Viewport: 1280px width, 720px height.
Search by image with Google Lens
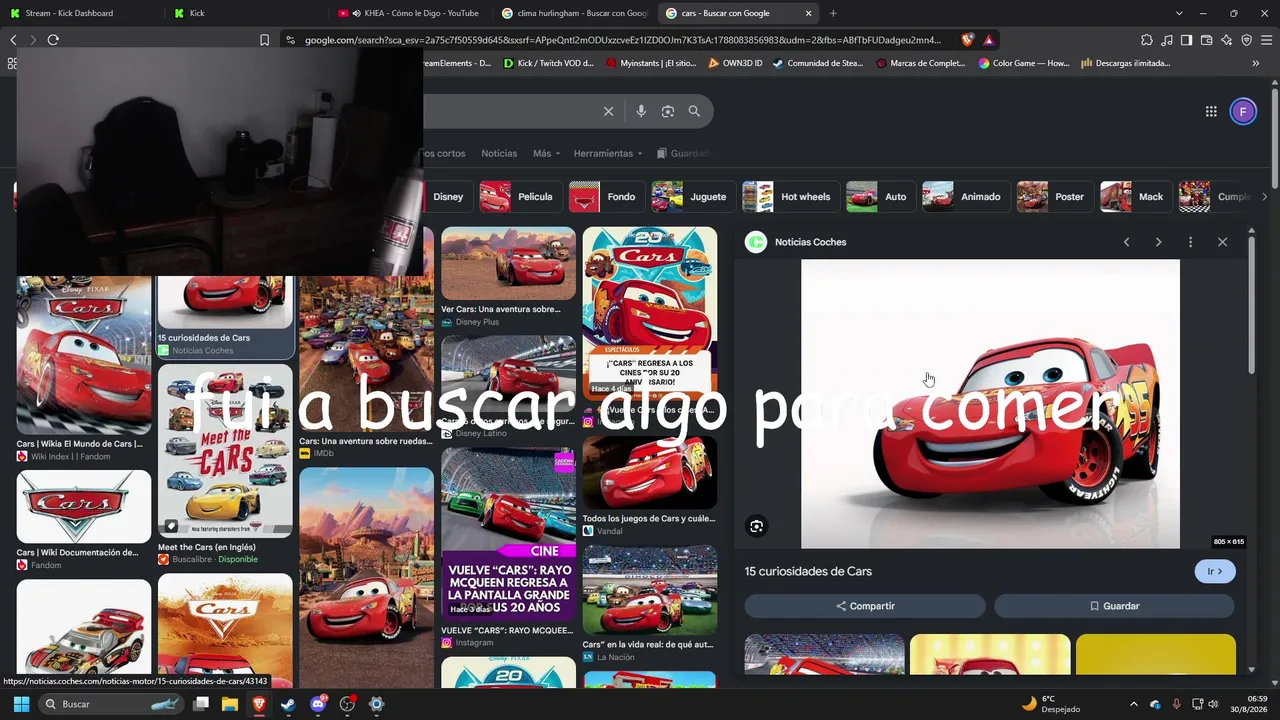point(668,111)
